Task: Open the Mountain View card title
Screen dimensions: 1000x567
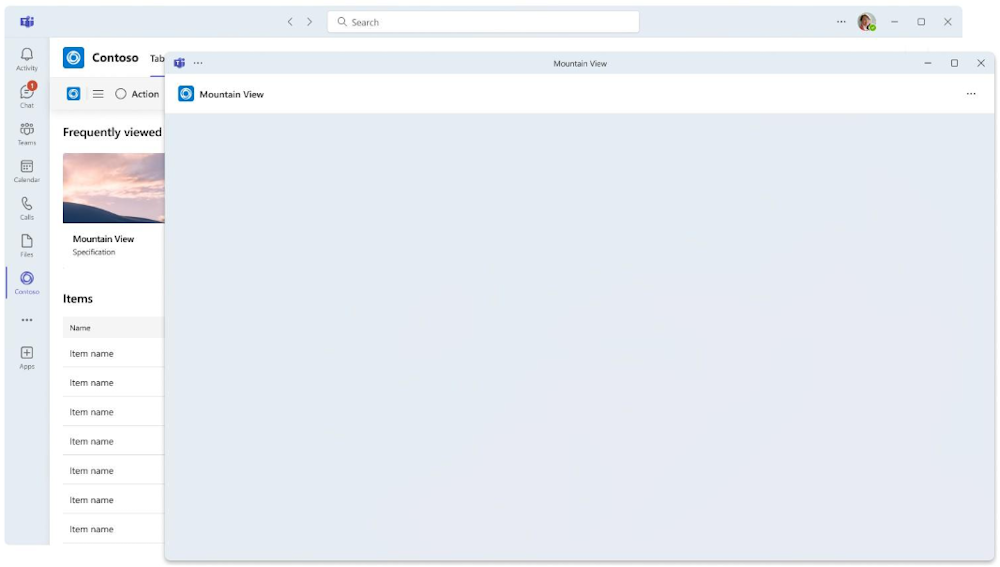Action: point(103,239)
